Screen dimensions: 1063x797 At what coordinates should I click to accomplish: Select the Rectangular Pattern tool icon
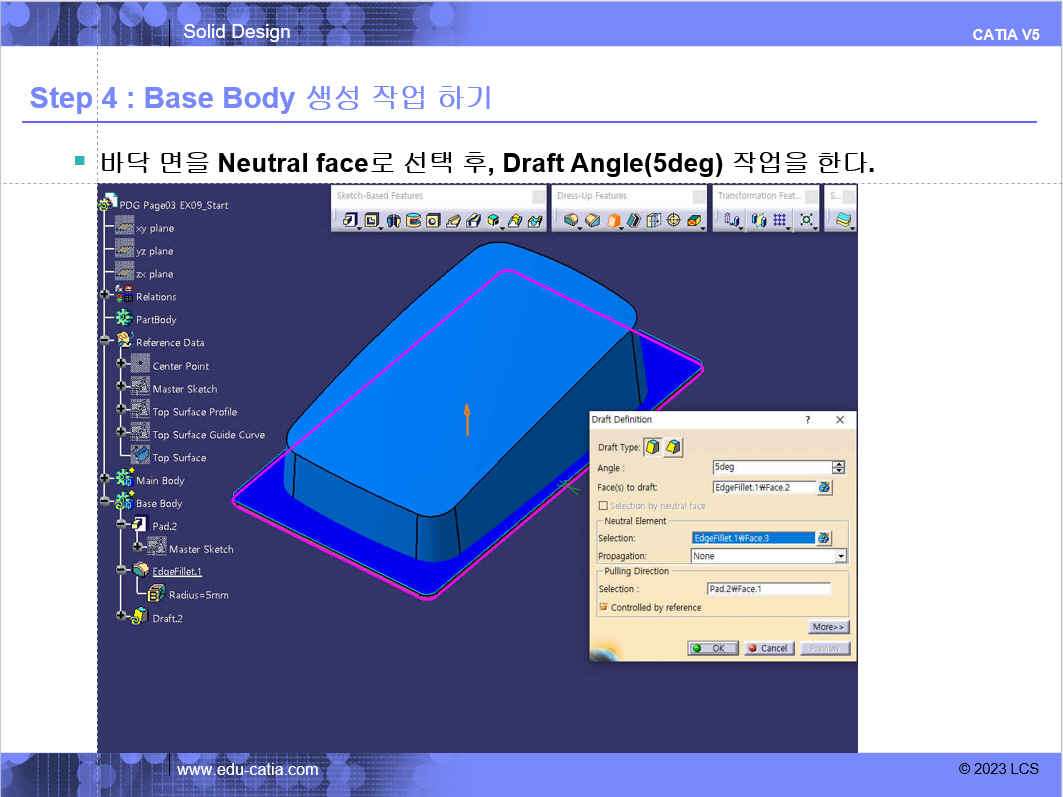[x=780, y=220]
